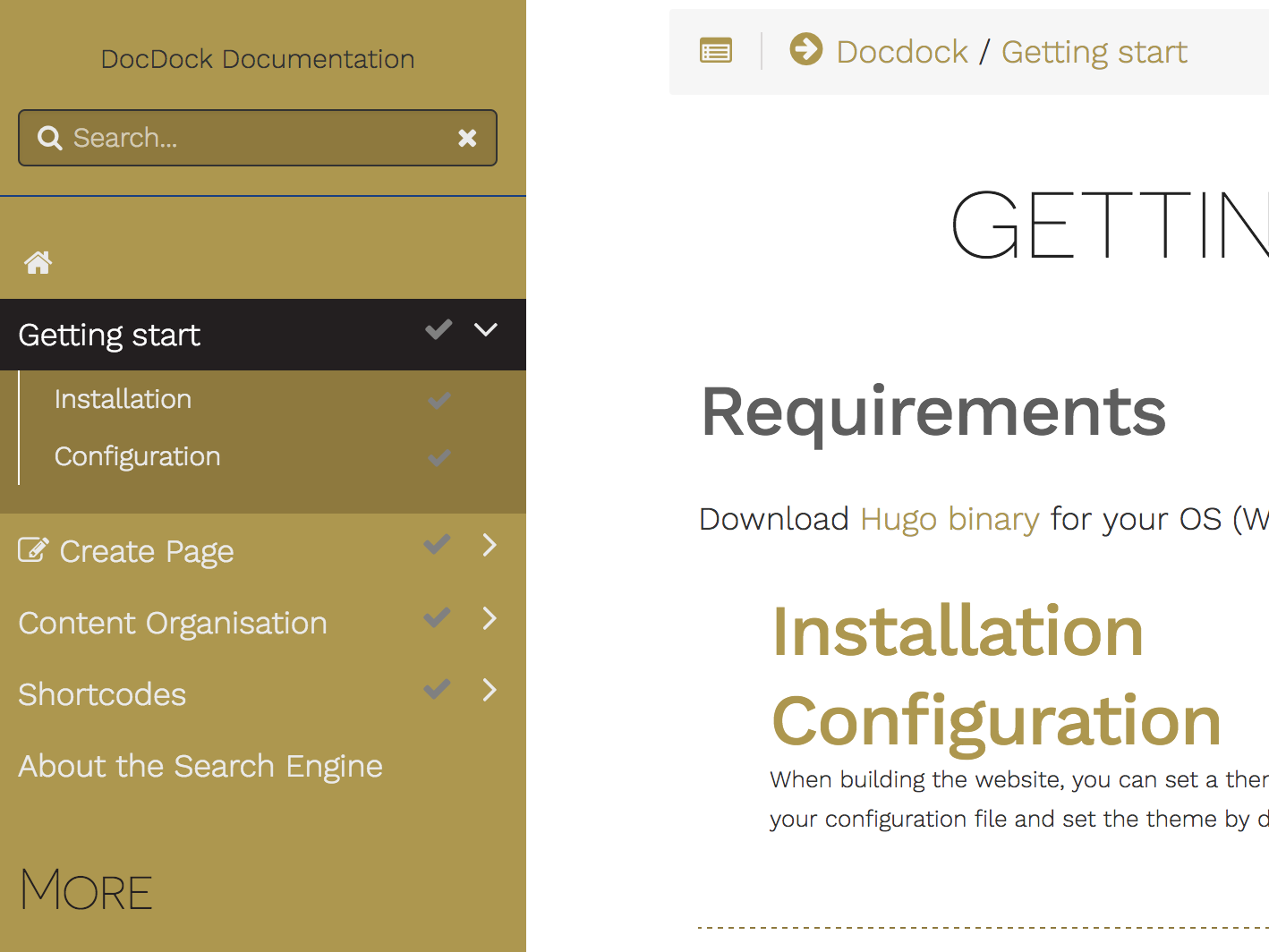This screenshot has height=952, width=1269.
Task: Click the home icon in the sidebar
Action: coord(38,262)
